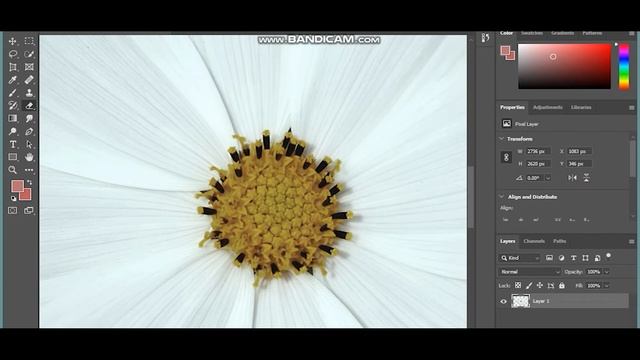
Task: Open the Properties panel flyout menu
Action: (631, 108)
